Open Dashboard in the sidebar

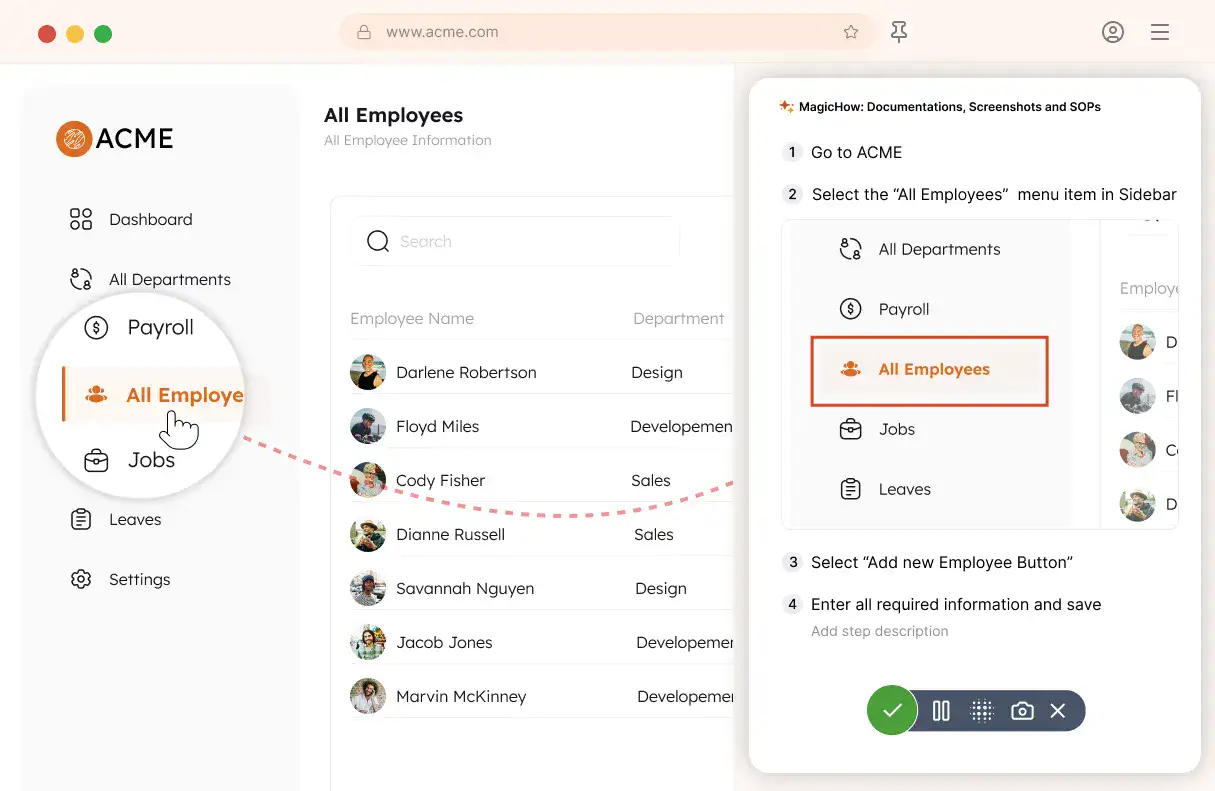pos(150,220)
